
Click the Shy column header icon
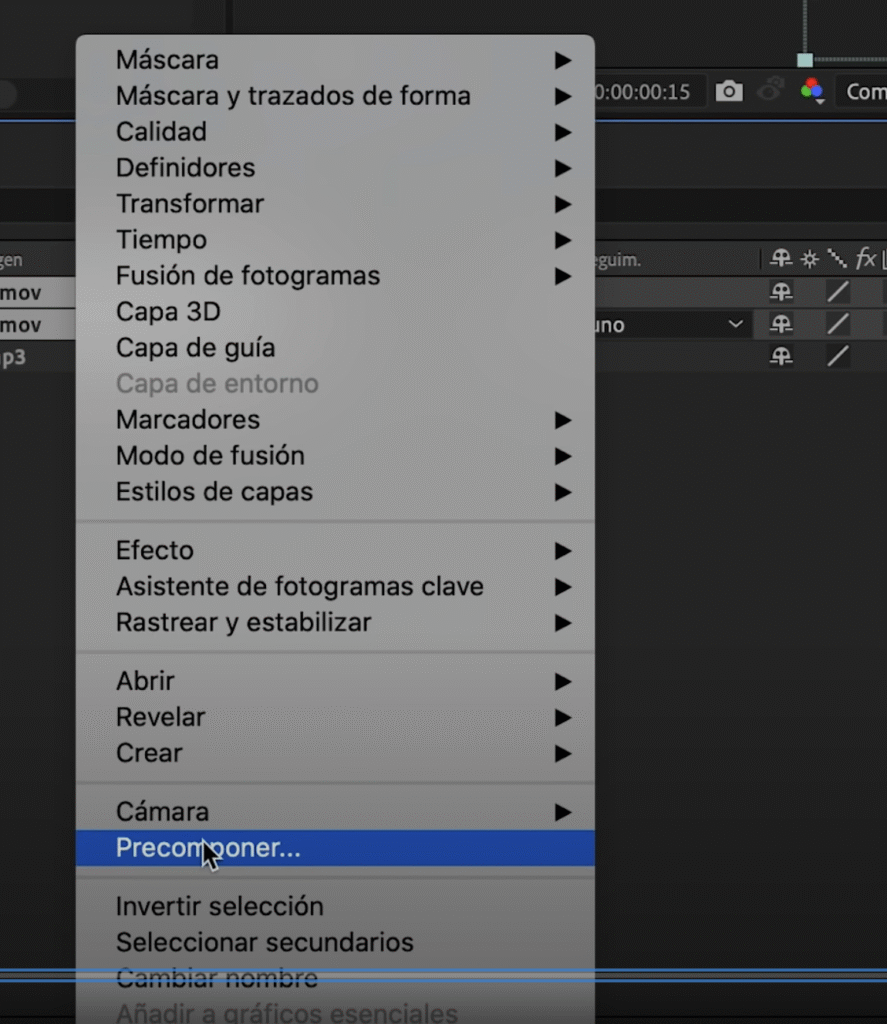(781, 260)
